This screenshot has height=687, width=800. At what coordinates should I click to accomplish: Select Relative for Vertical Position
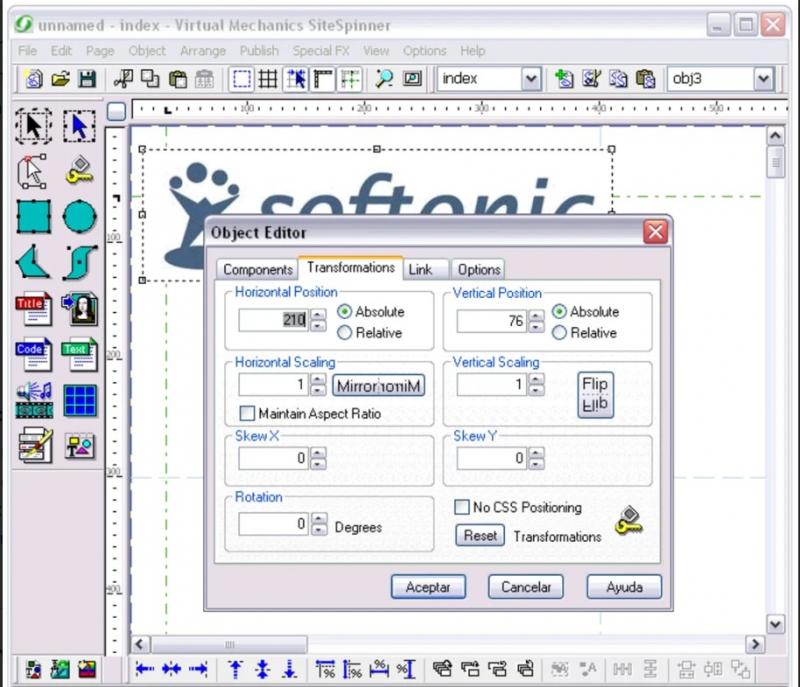point(585,333)
